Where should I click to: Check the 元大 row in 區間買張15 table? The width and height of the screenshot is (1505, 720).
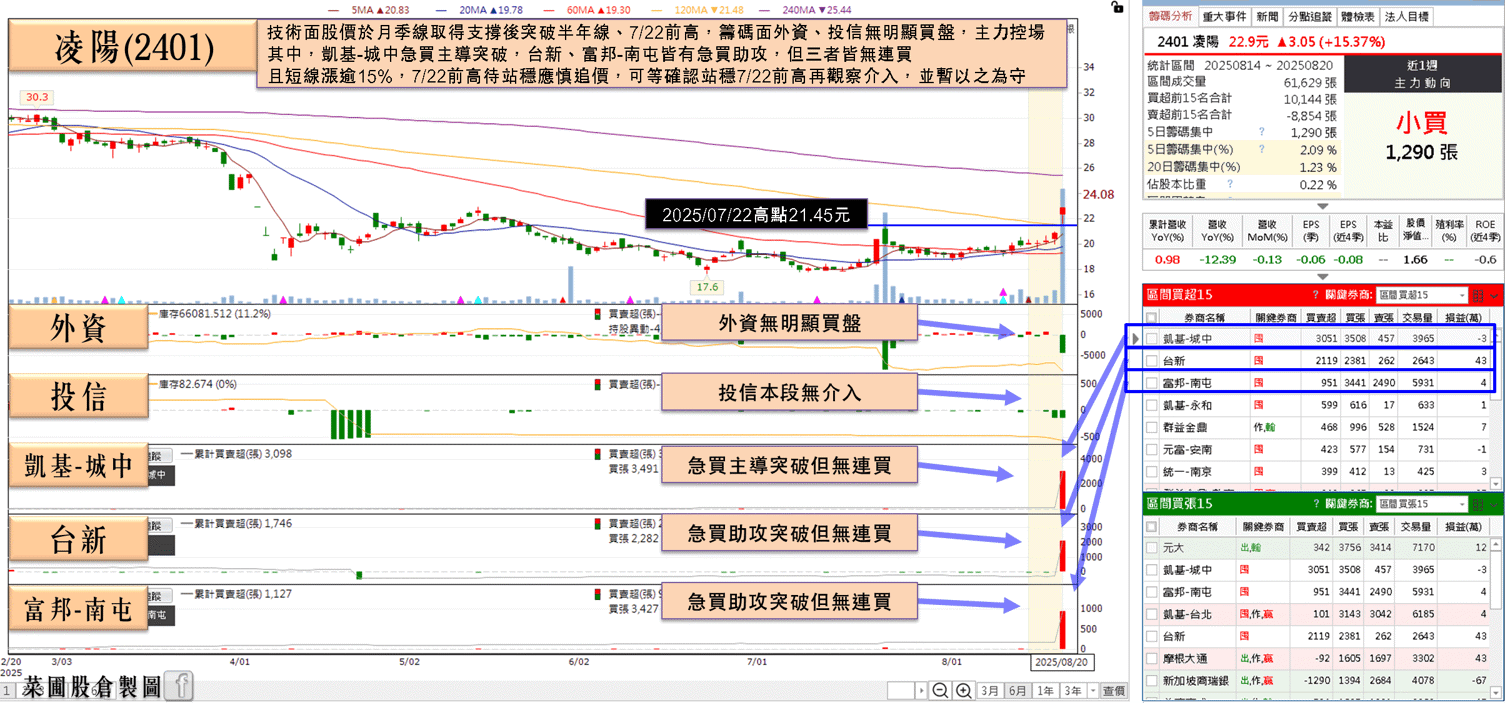(x=1151, y=548)
